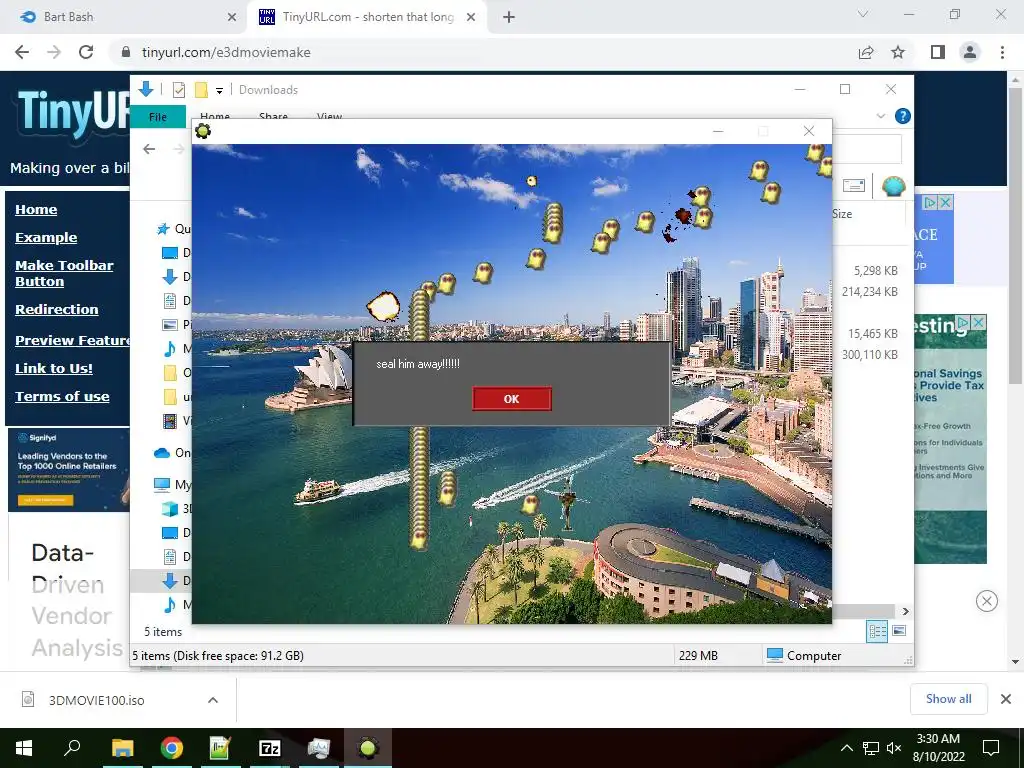Screen dimensions: 1024x768
Task: Select the Music note item under Quick access
Action: [170, 349]
